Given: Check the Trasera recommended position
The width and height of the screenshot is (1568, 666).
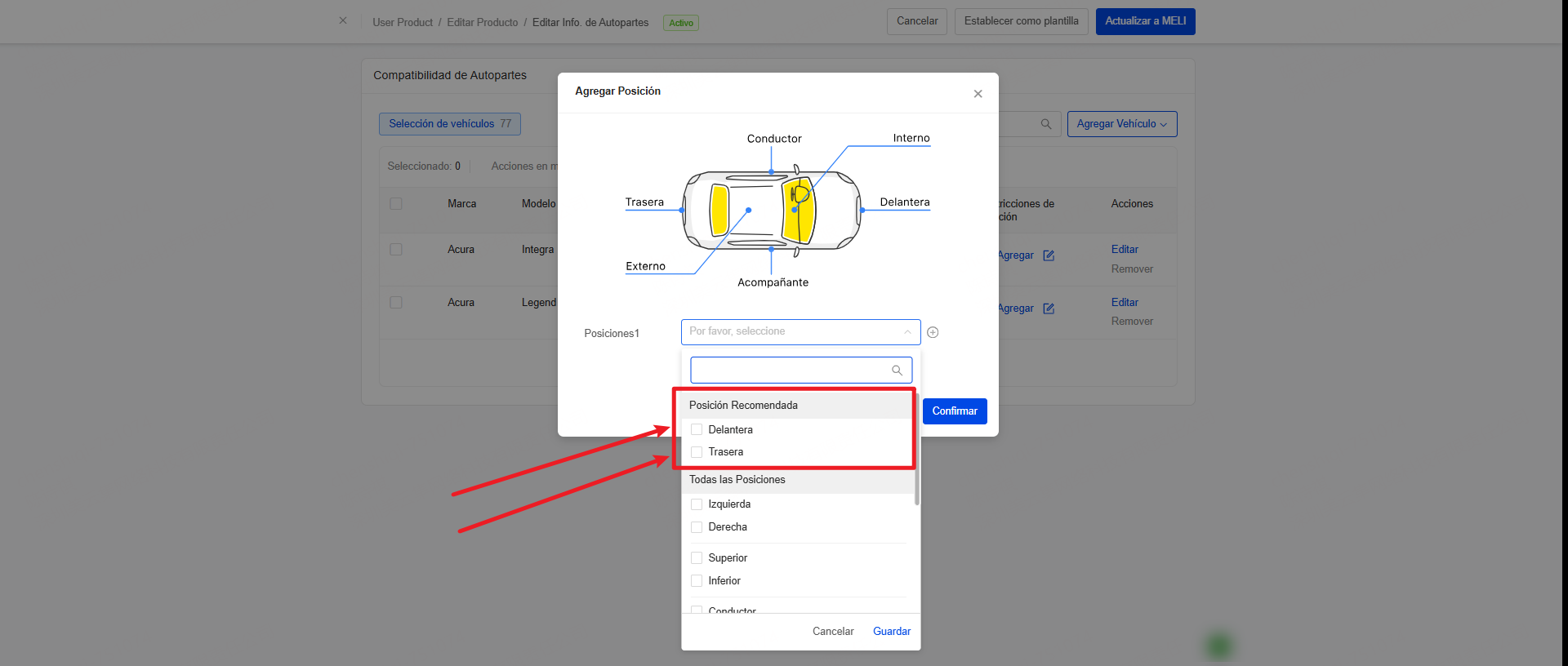Looking at the screenshot, I should pyautogui.click(x=697, y=452).
